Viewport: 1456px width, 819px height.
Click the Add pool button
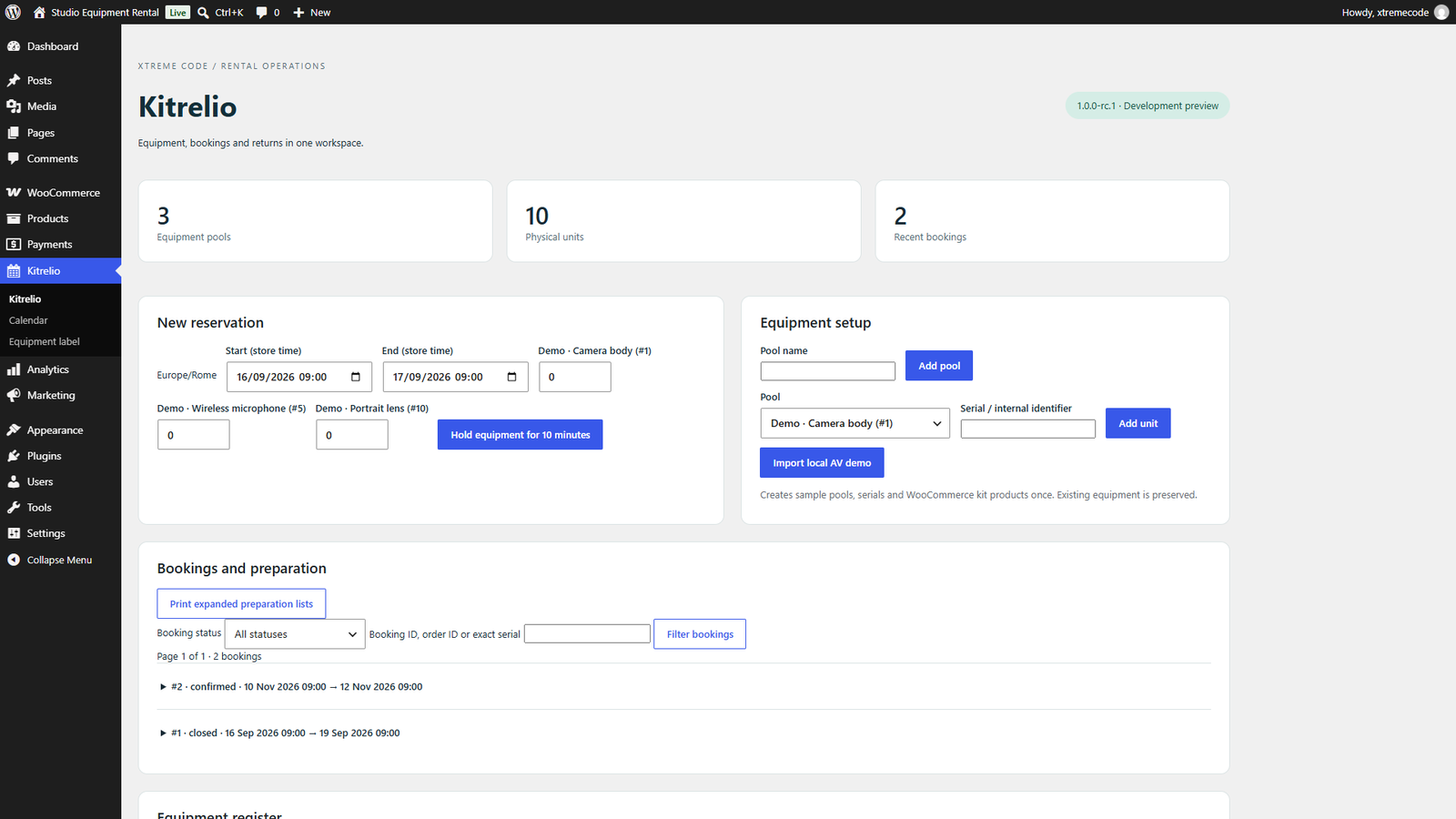(939, 366)
